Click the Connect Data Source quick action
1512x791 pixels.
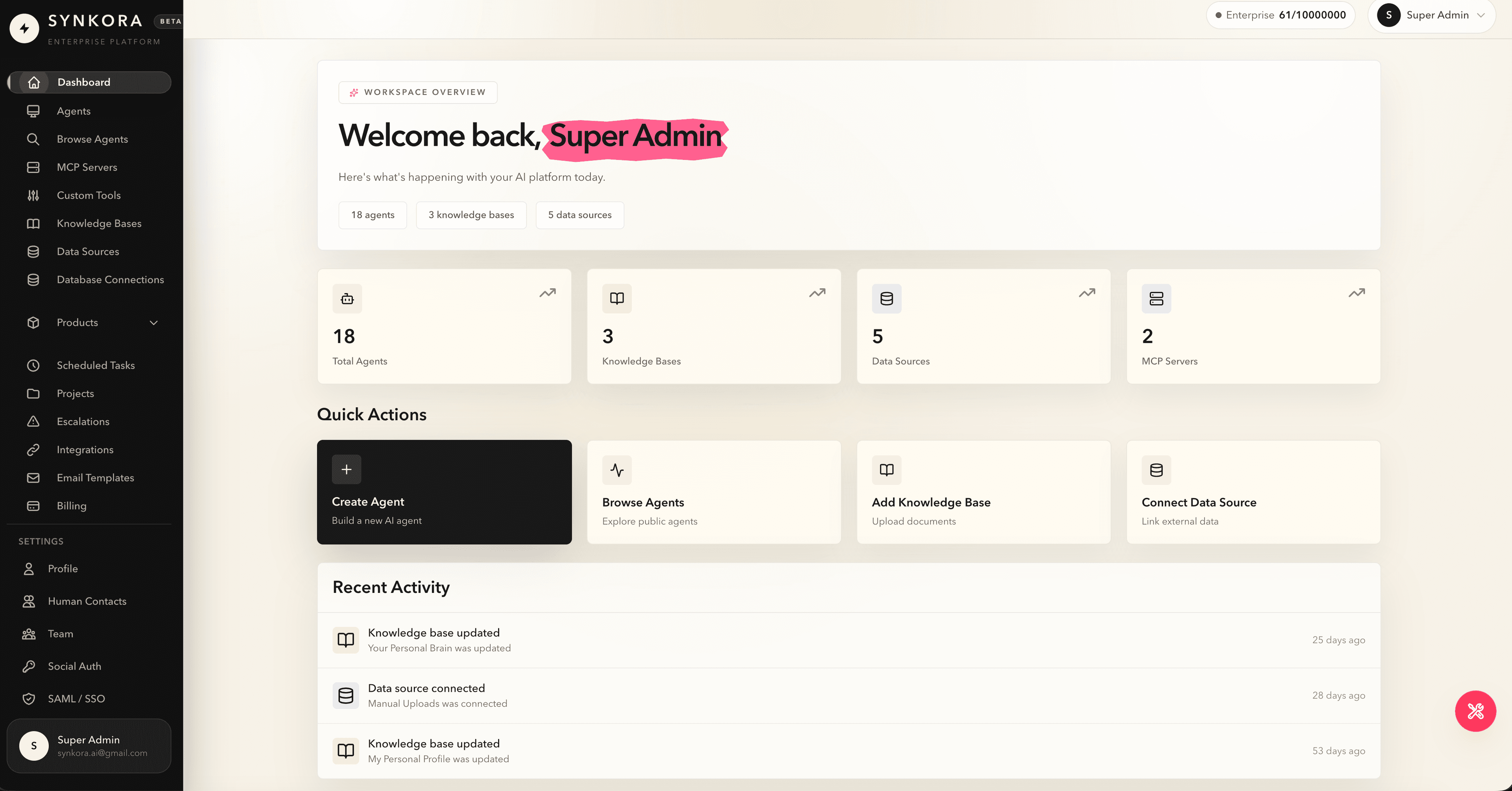click(1253, 492)
